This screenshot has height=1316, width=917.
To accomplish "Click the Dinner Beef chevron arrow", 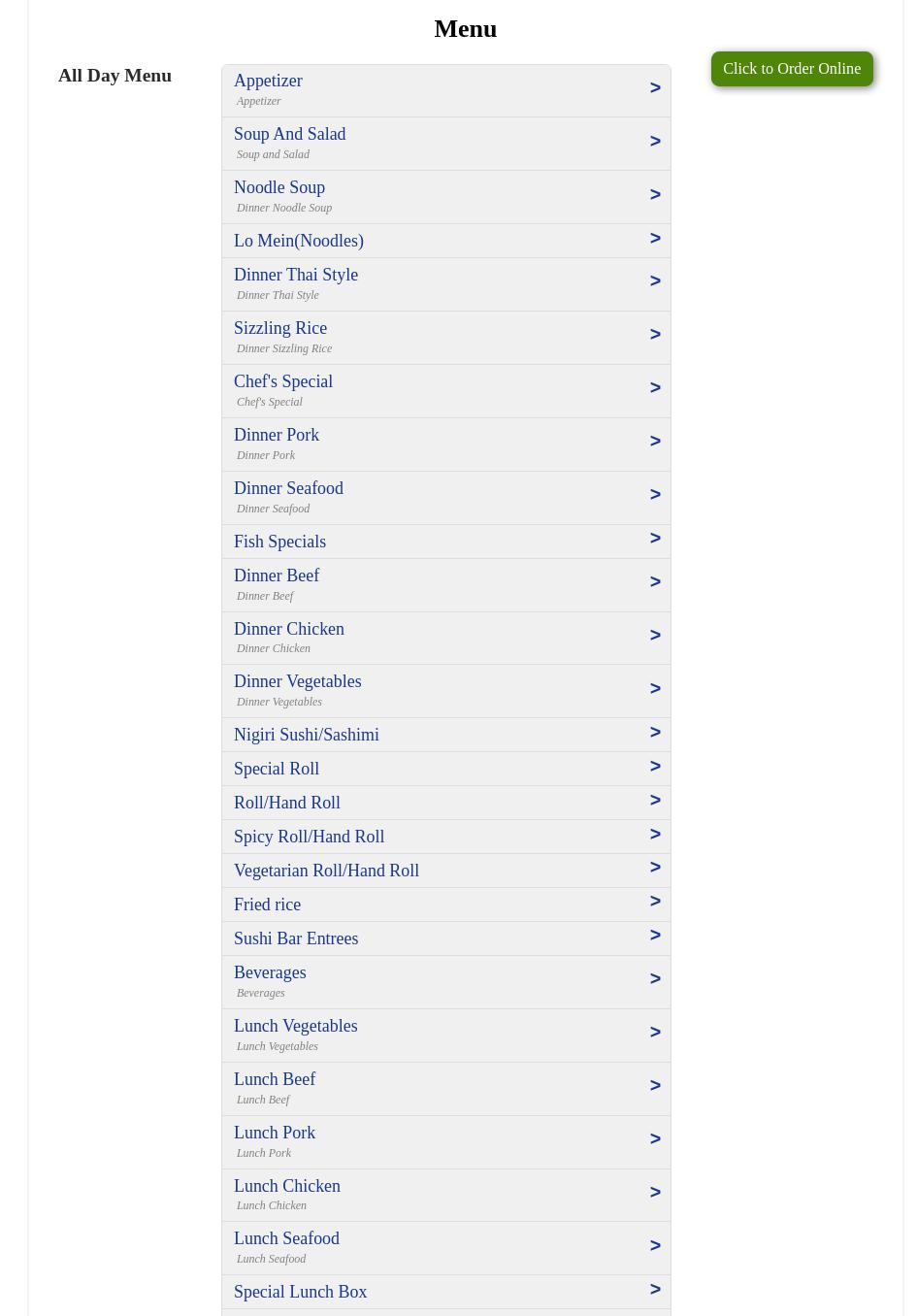I will click(655, 582).
